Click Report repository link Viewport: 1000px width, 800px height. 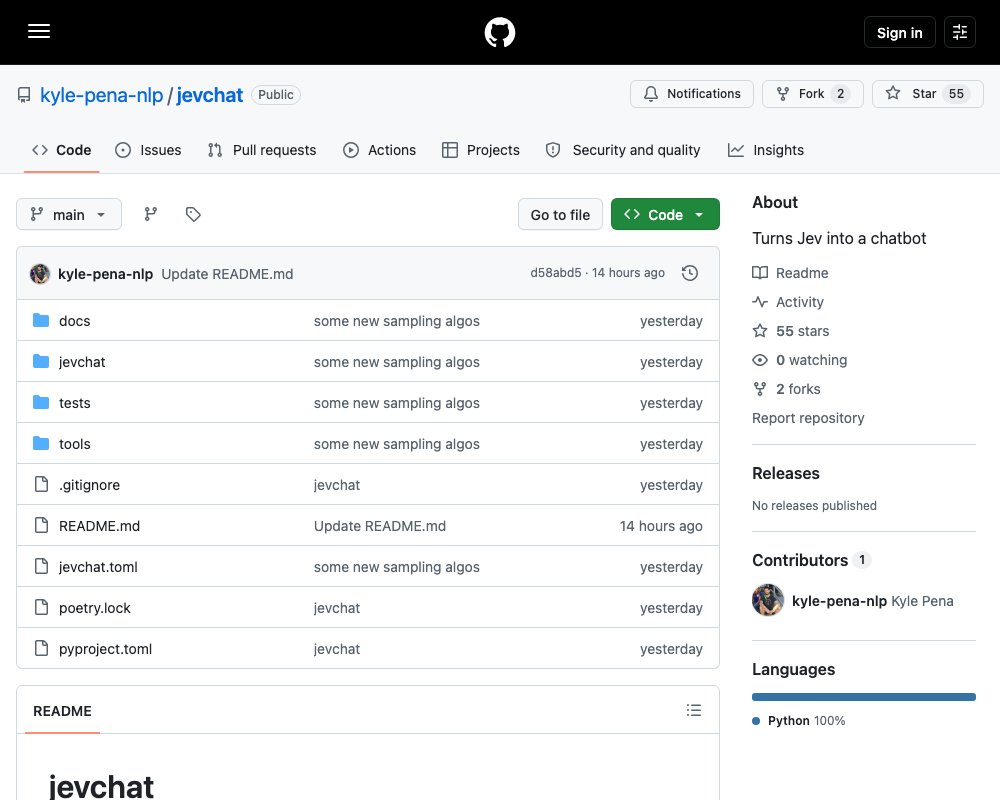tap(808, 418)
